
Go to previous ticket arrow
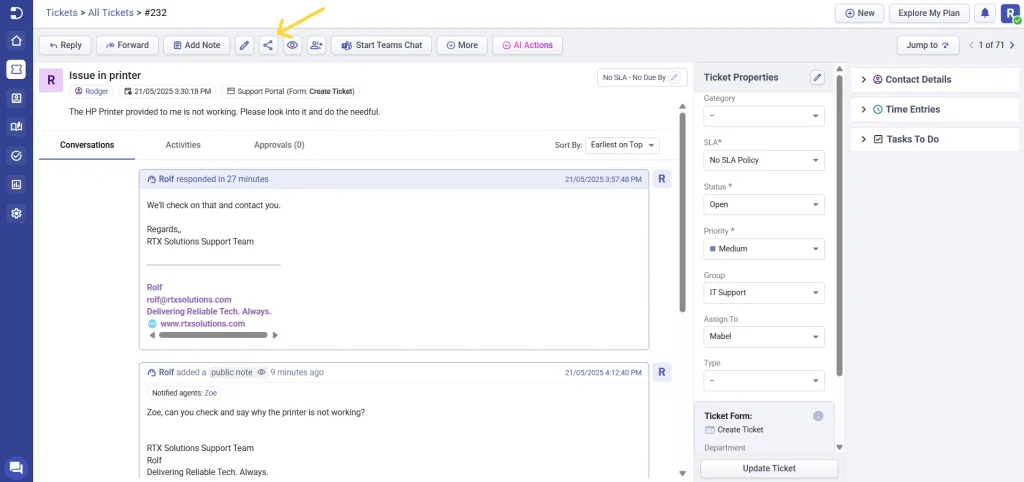[x=971, y=46]
